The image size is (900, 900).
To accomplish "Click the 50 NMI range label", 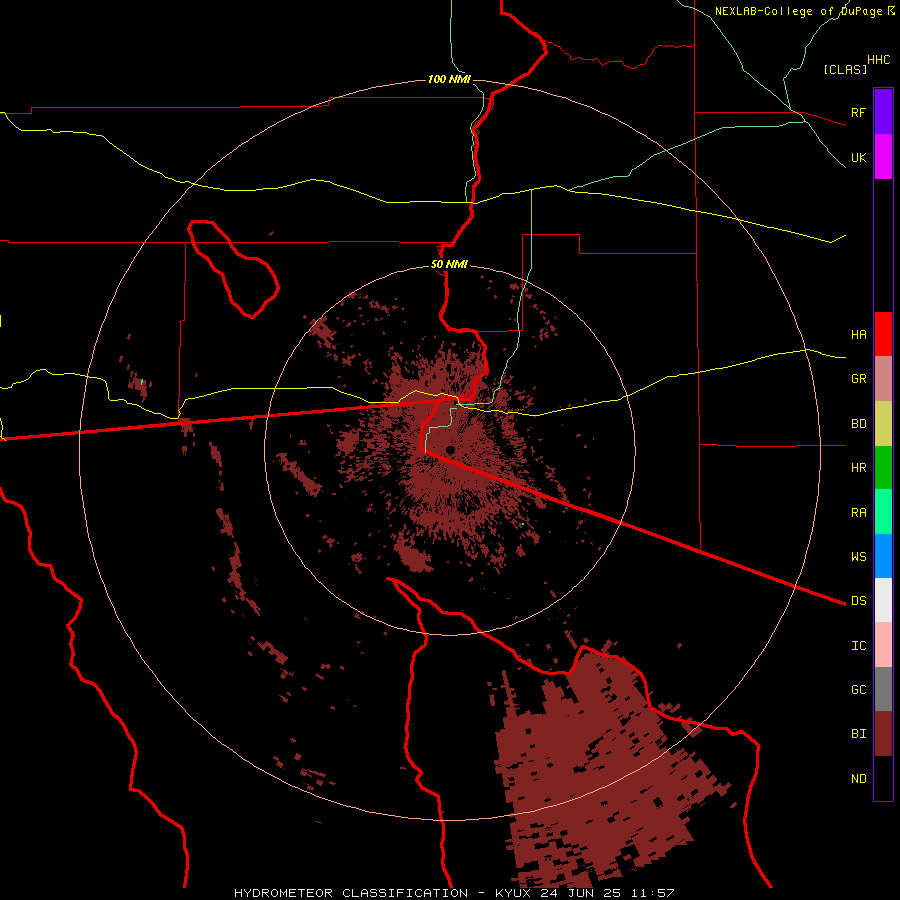I will click(x=449, y=264).
